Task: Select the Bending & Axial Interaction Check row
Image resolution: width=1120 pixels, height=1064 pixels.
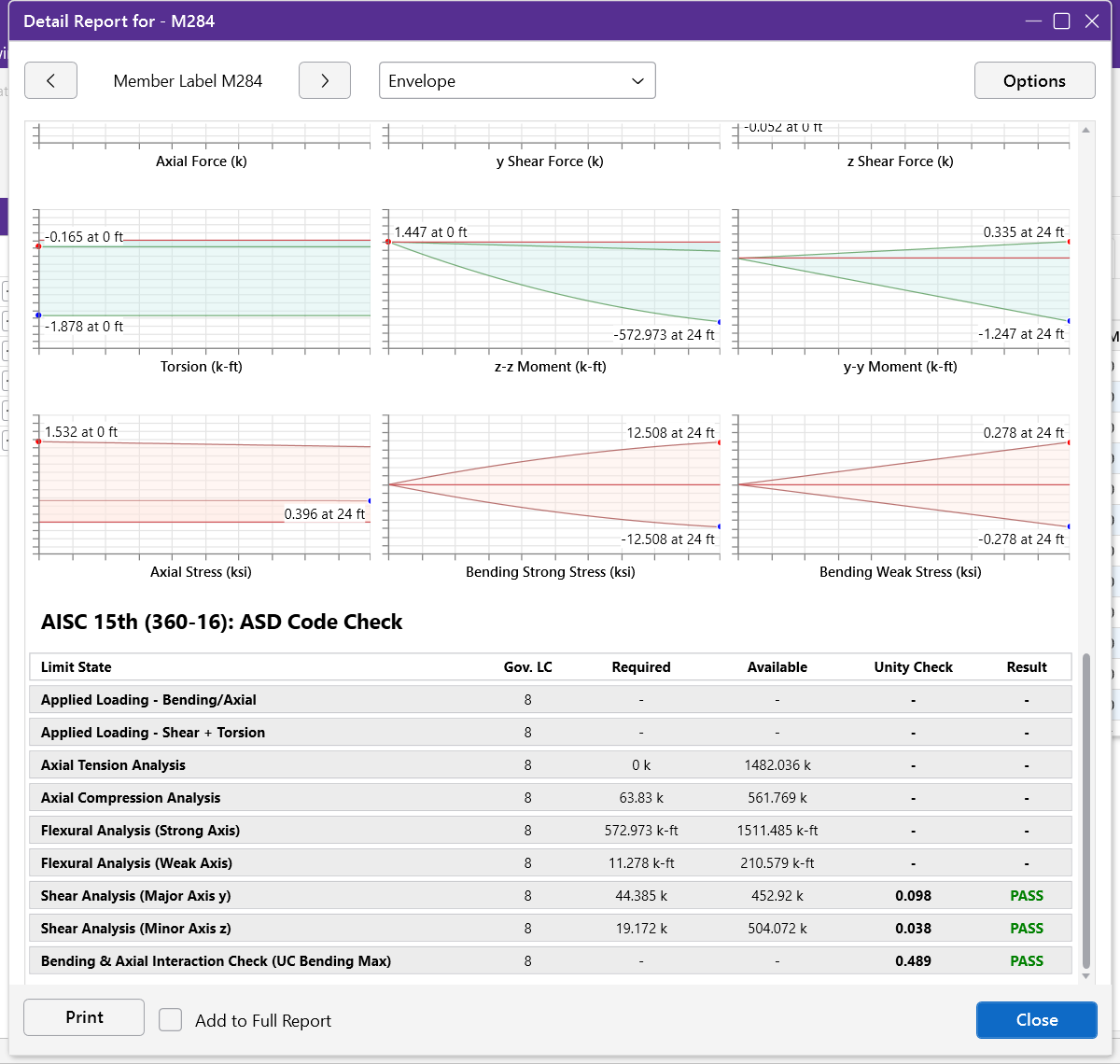Action: coord(550,961)
